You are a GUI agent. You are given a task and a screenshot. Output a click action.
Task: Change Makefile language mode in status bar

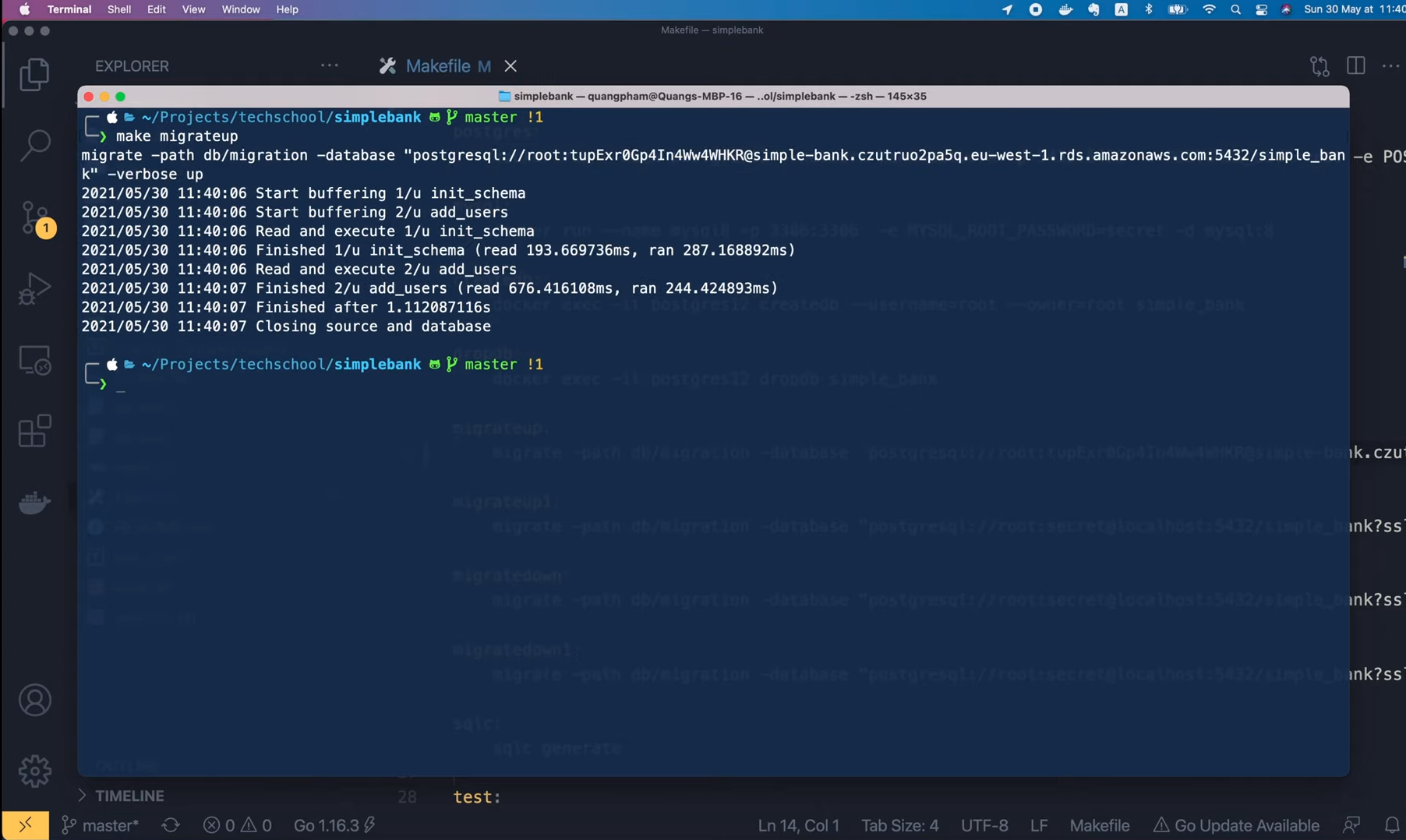point(1099,824)
